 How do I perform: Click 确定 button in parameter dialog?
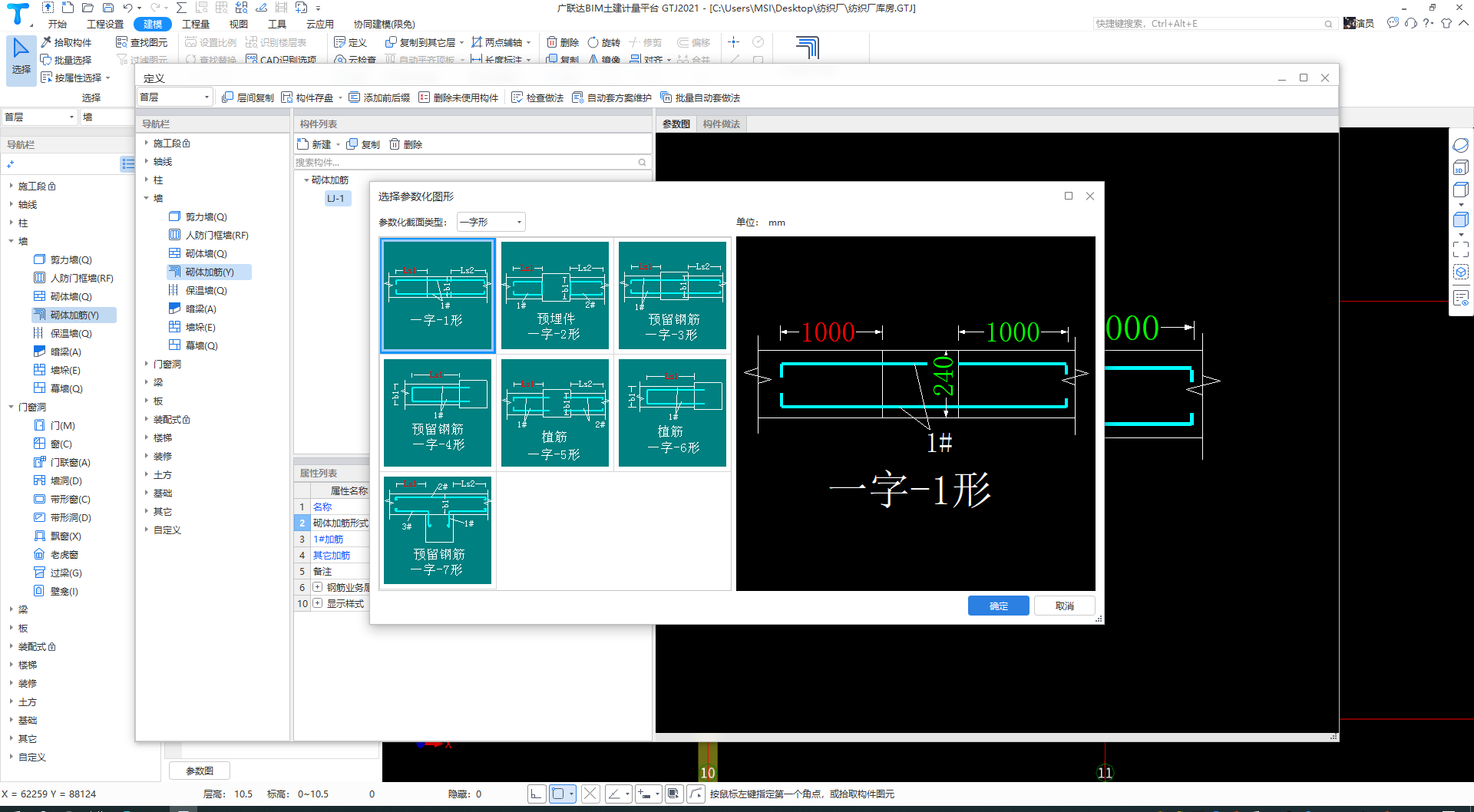(x=999, y=606)
